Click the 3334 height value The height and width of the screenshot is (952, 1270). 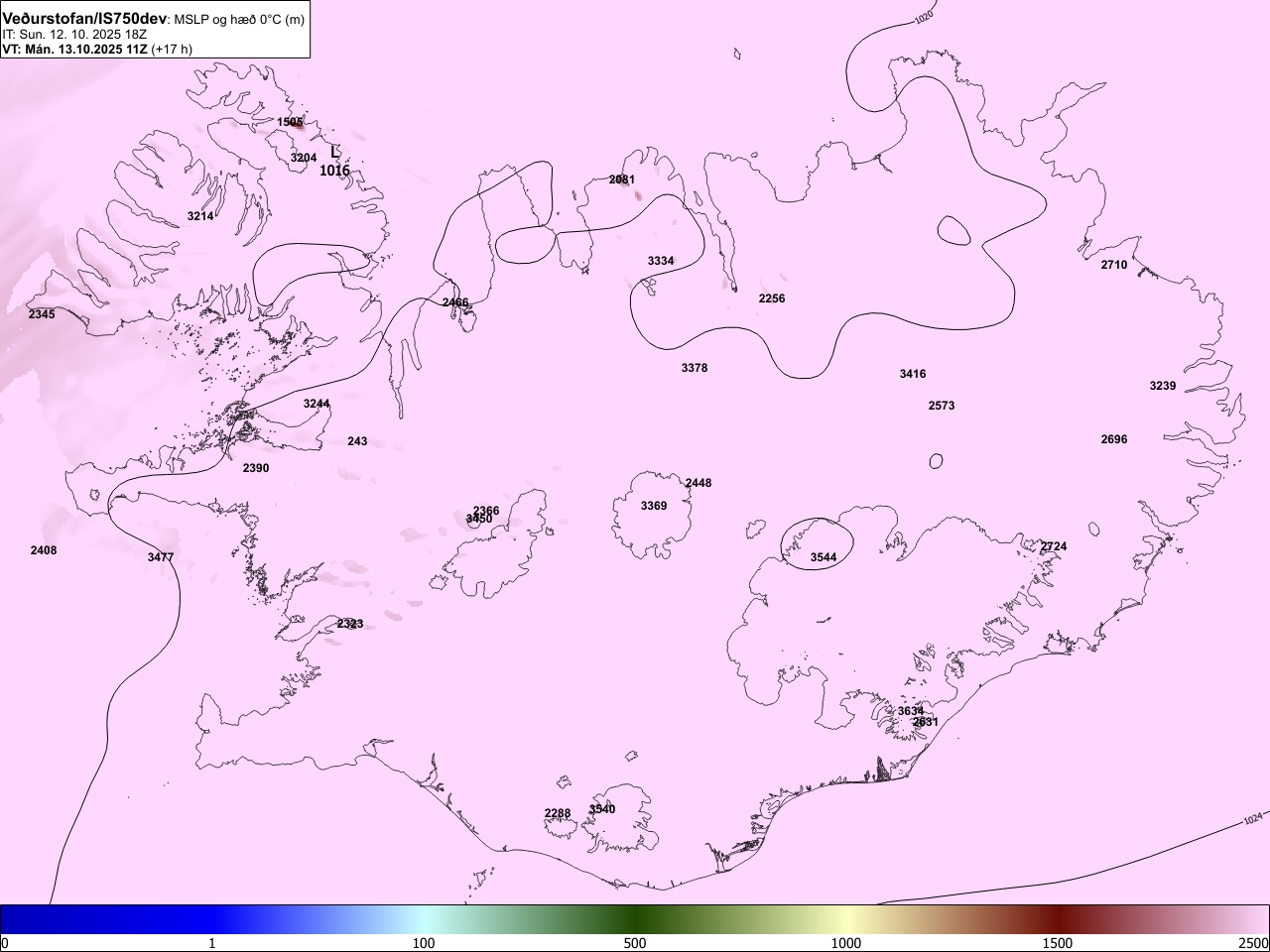tap(661, 261)
